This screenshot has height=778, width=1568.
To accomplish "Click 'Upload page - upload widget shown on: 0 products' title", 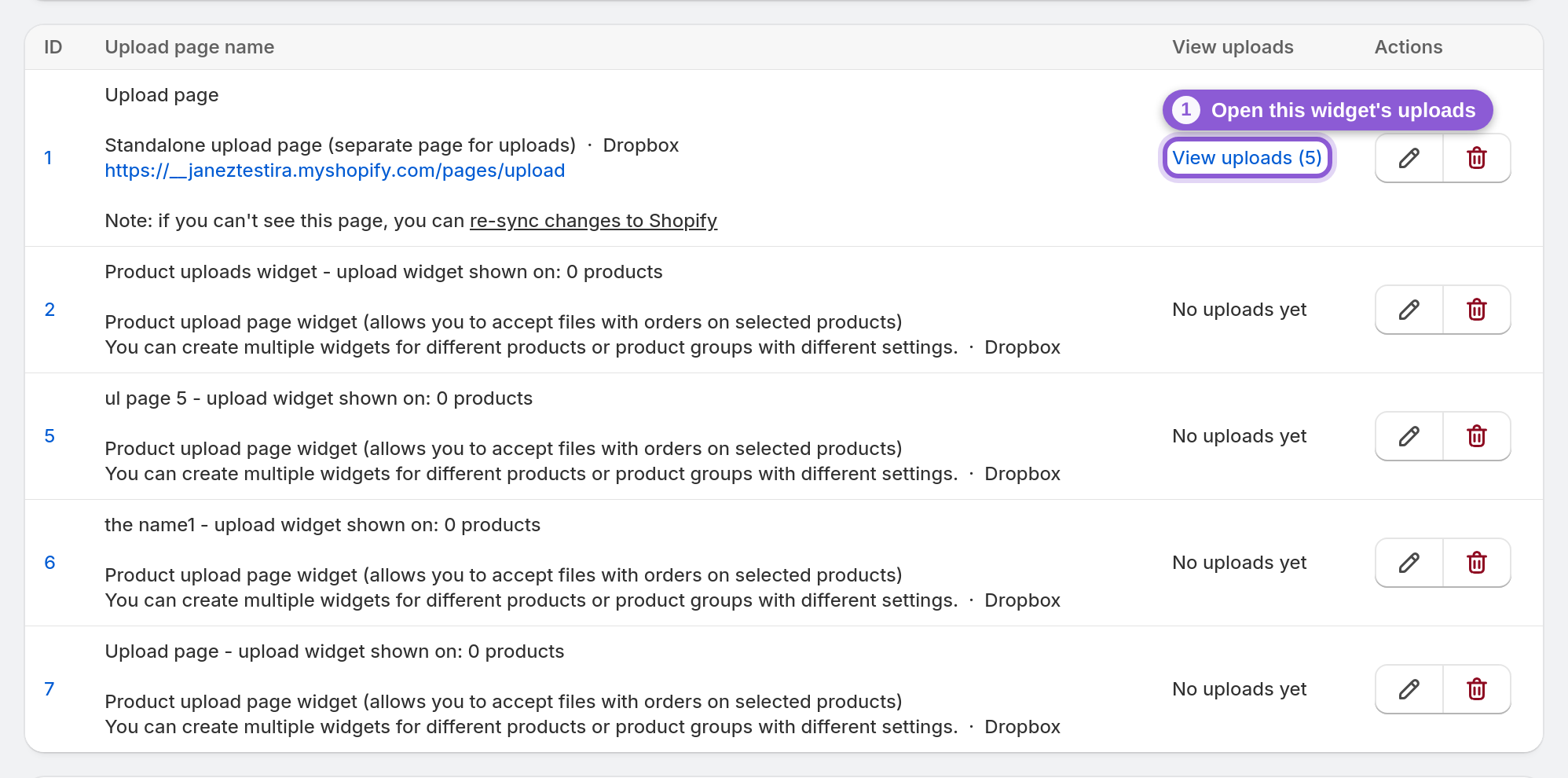I will (x=334, y=651).
